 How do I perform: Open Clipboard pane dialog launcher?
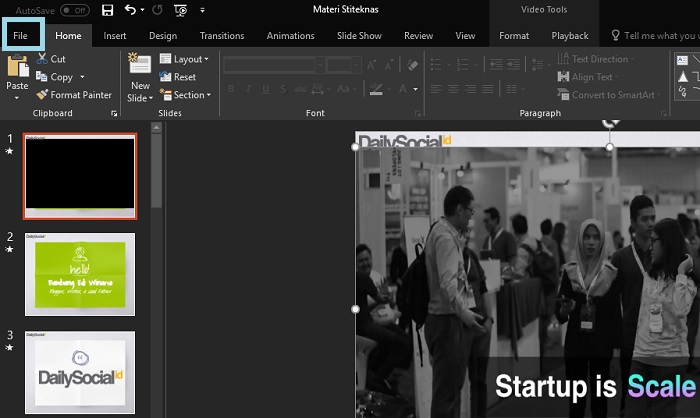[x=114, y=113]
